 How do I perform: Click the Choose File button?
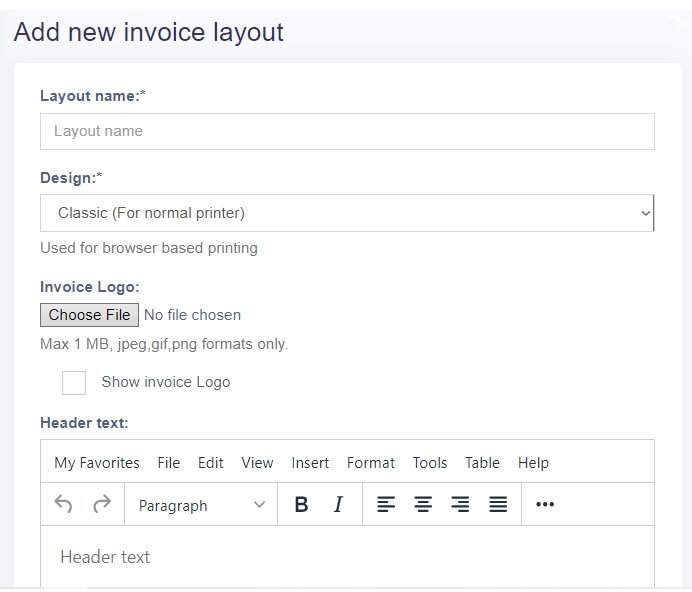[90, 315]
